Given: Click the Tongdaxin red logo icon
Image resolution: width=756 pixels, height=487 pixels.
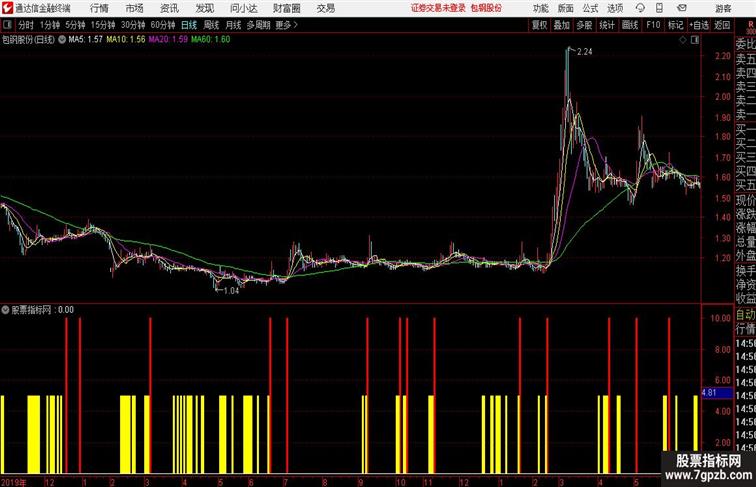Looking at the screenshot, I should (7, 8).
